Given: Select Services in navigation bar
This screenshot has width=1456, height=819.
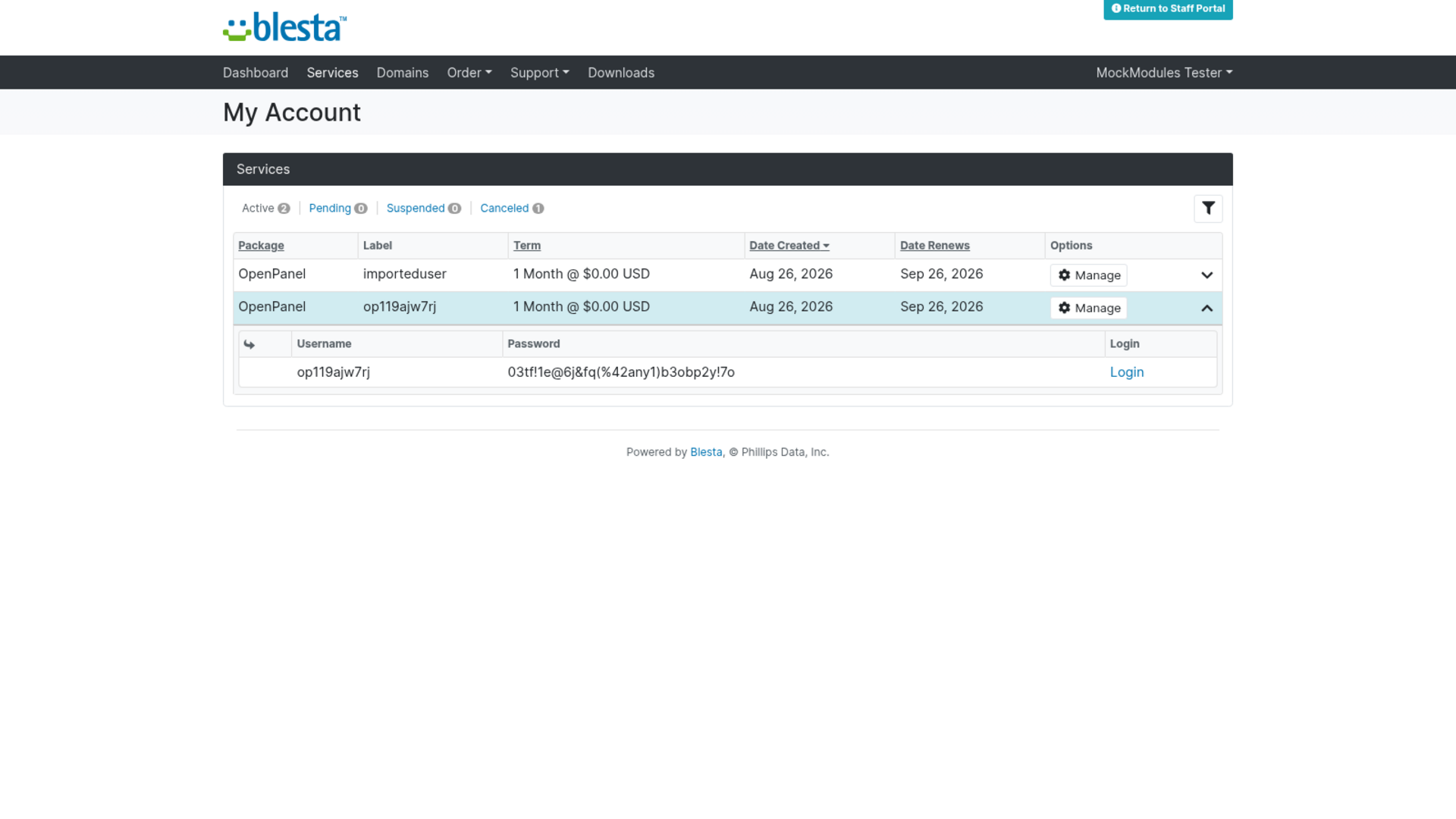Looking at the screenshot, I should [332, 73].
